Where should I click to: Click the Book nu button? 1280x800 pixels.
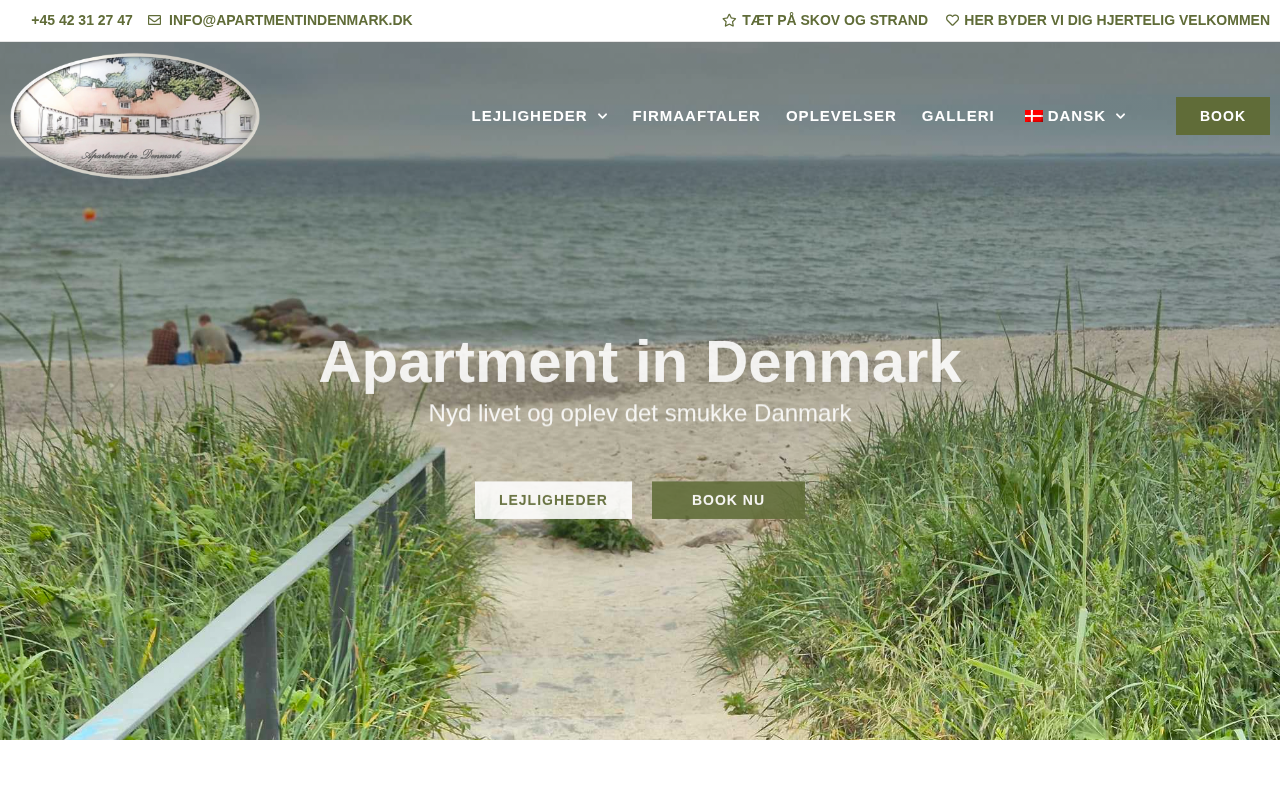click(728, 500)
